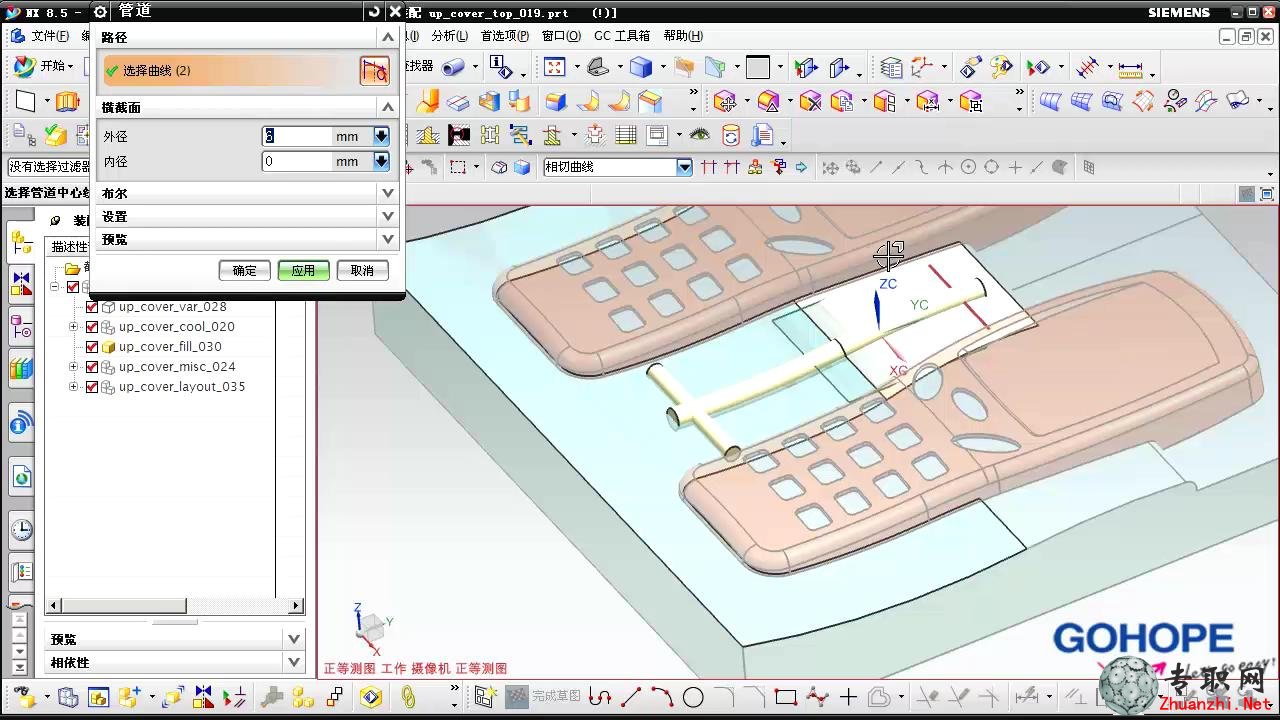Uncheck the up_cover_fill_030 component checkbox
This screenshot has height=720, width=1280.
92,347
